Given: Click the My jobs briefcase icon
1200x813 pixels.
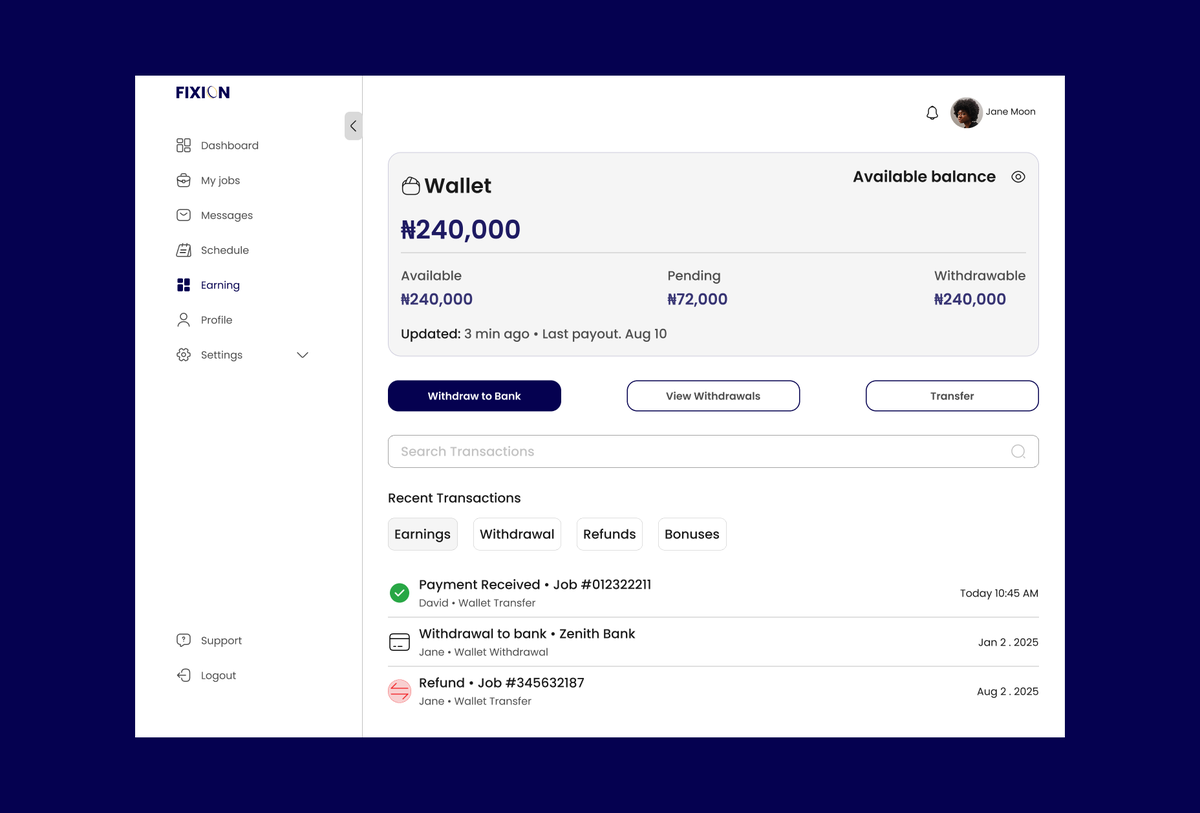Looking at the screenshot, I should point(183,181).
